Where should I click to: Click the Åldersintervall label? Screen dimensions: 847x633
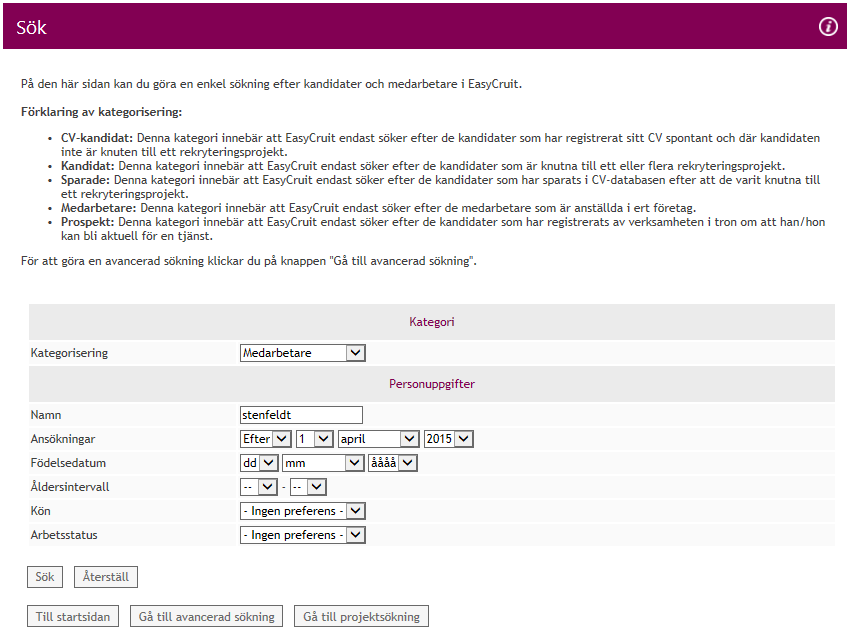[x=70, y=487]
